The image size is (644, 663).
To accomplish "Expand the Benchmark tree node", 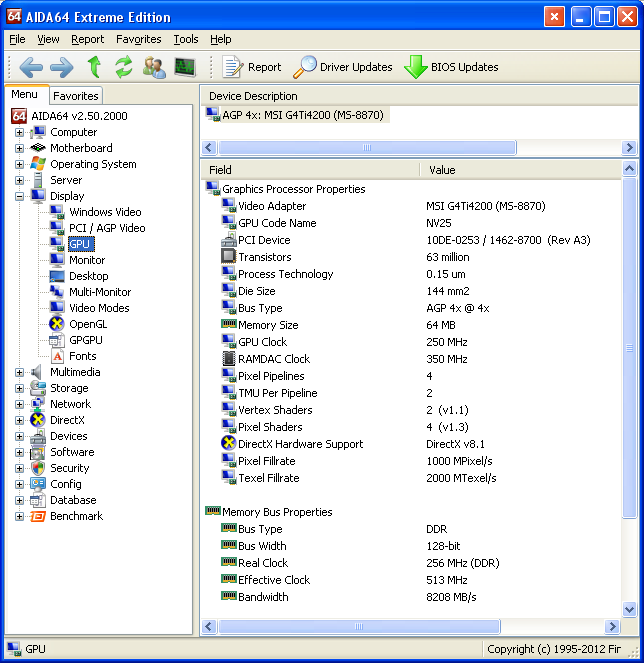I will coord(19,516).
